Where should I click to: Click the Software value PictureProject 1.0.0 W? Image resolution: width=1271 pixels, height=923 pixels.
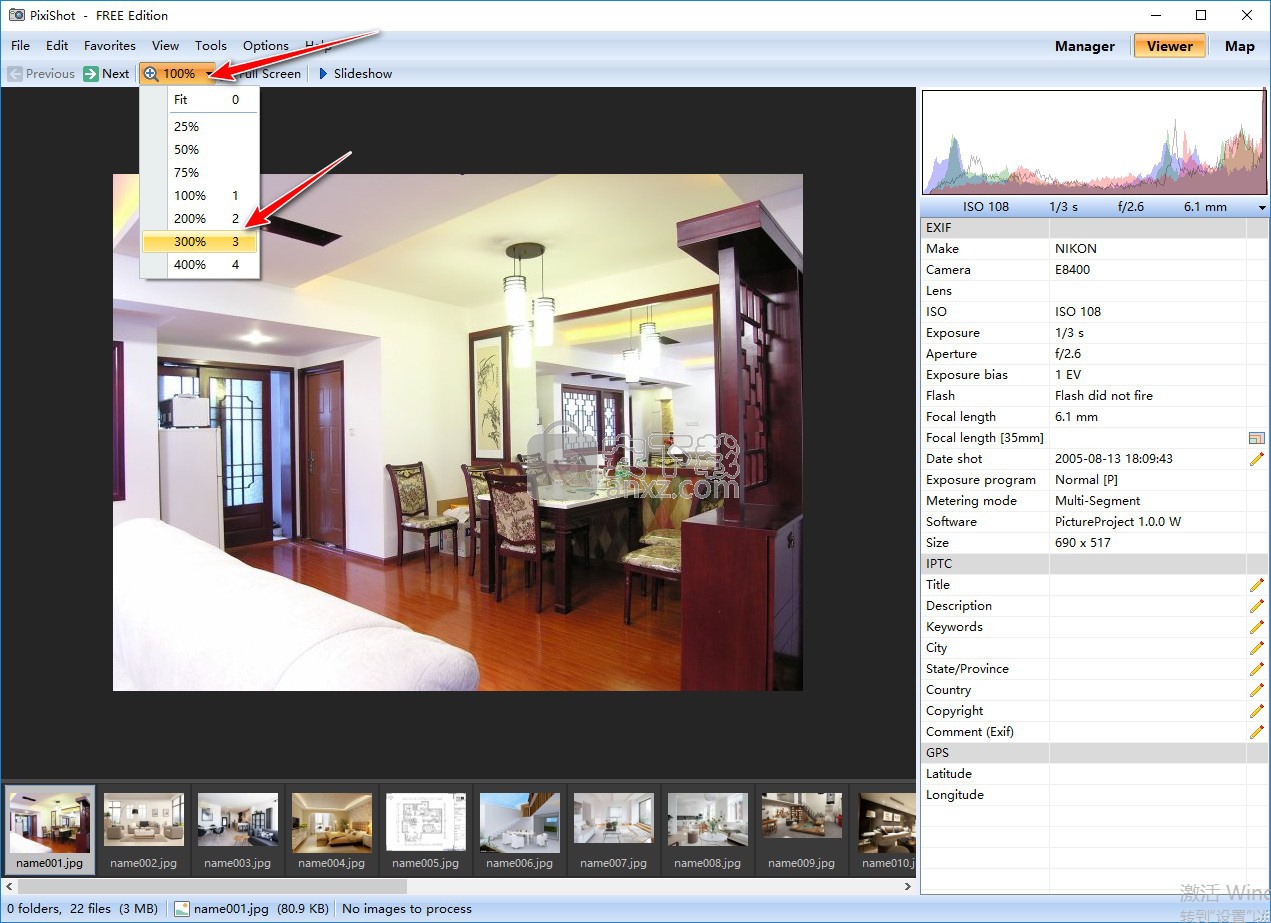point(1118,522)
